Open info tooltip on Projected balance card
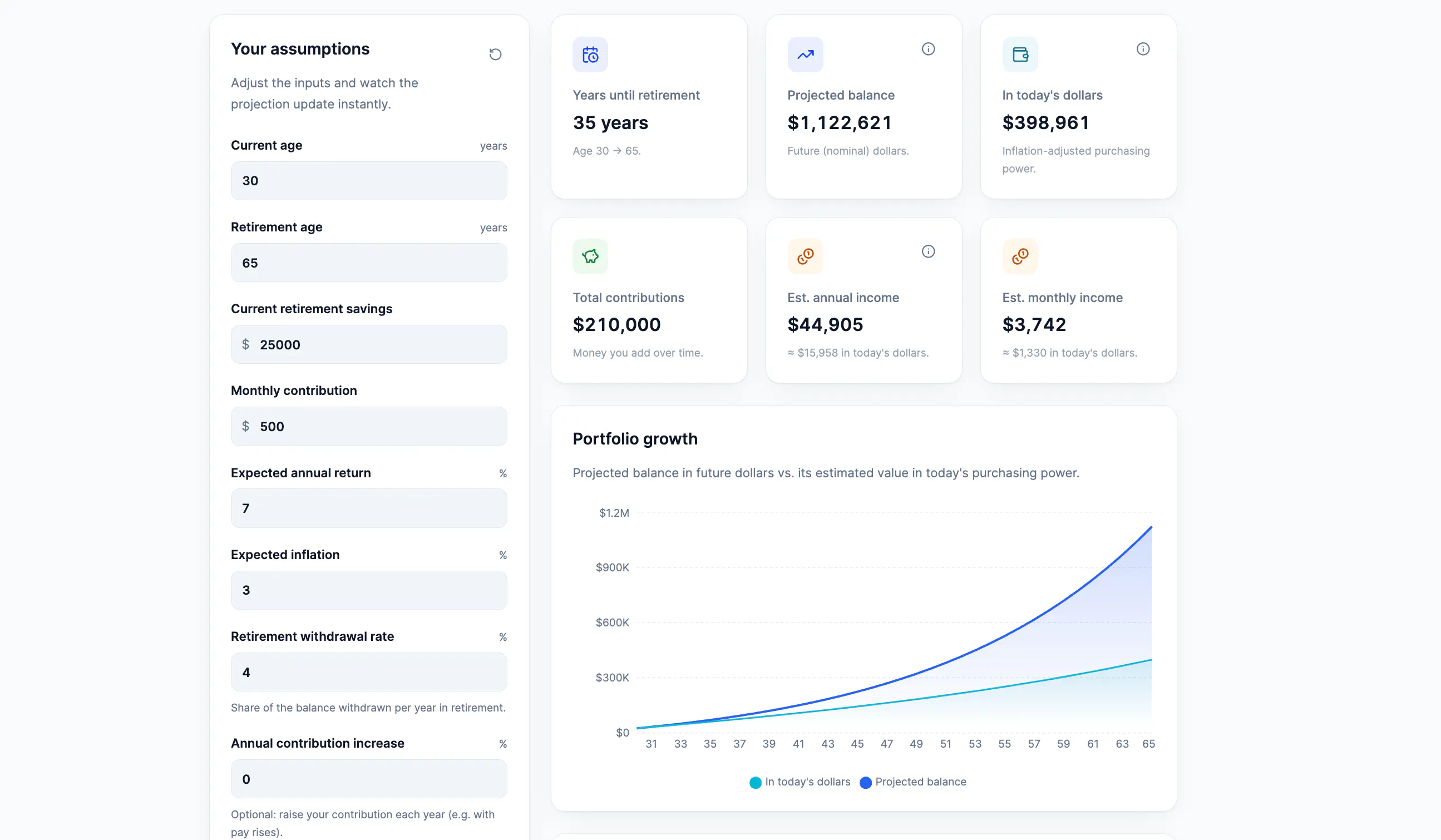 (x=928, y=49)
